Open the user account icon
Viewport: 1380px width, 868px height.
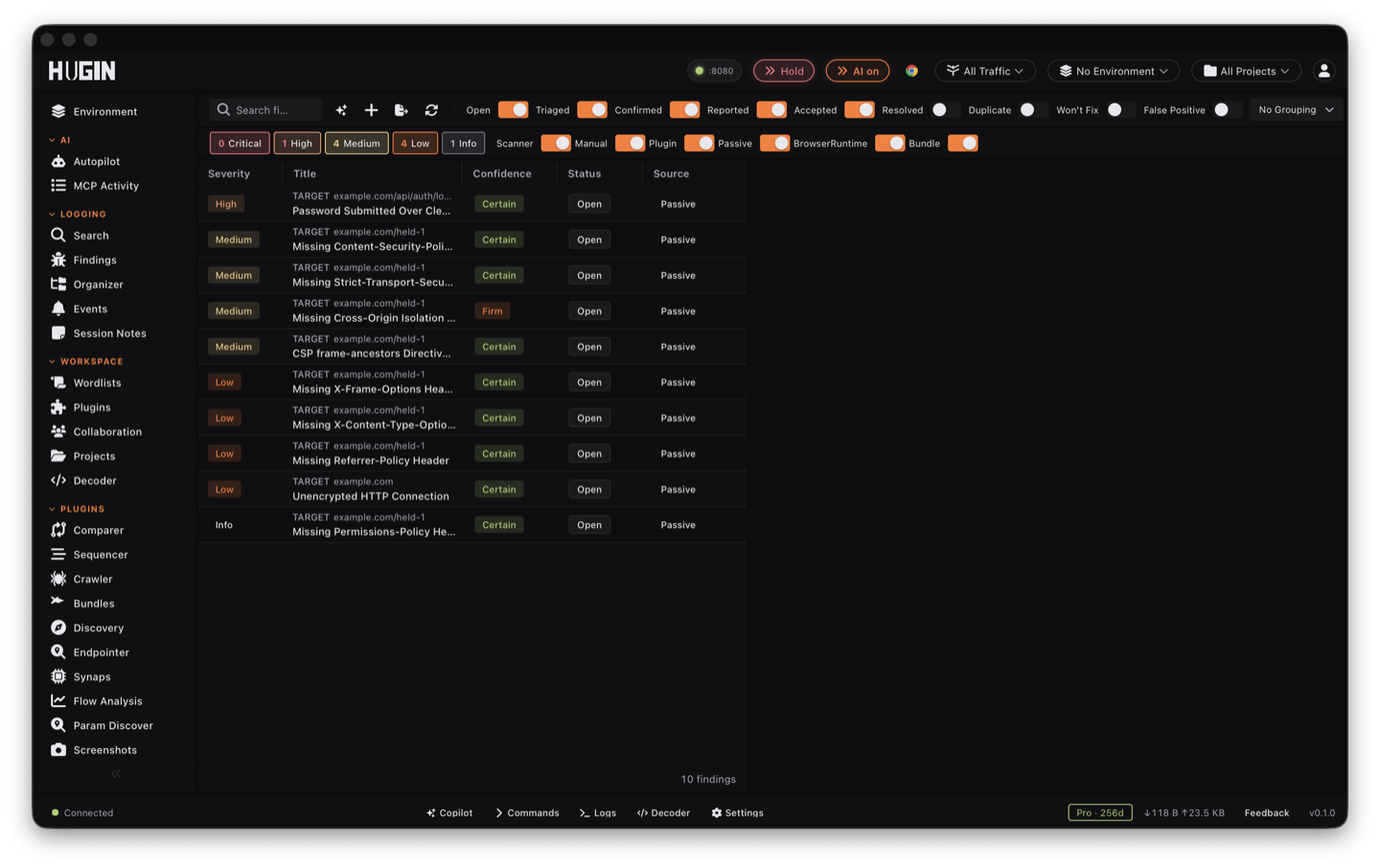coord(1323,71)
